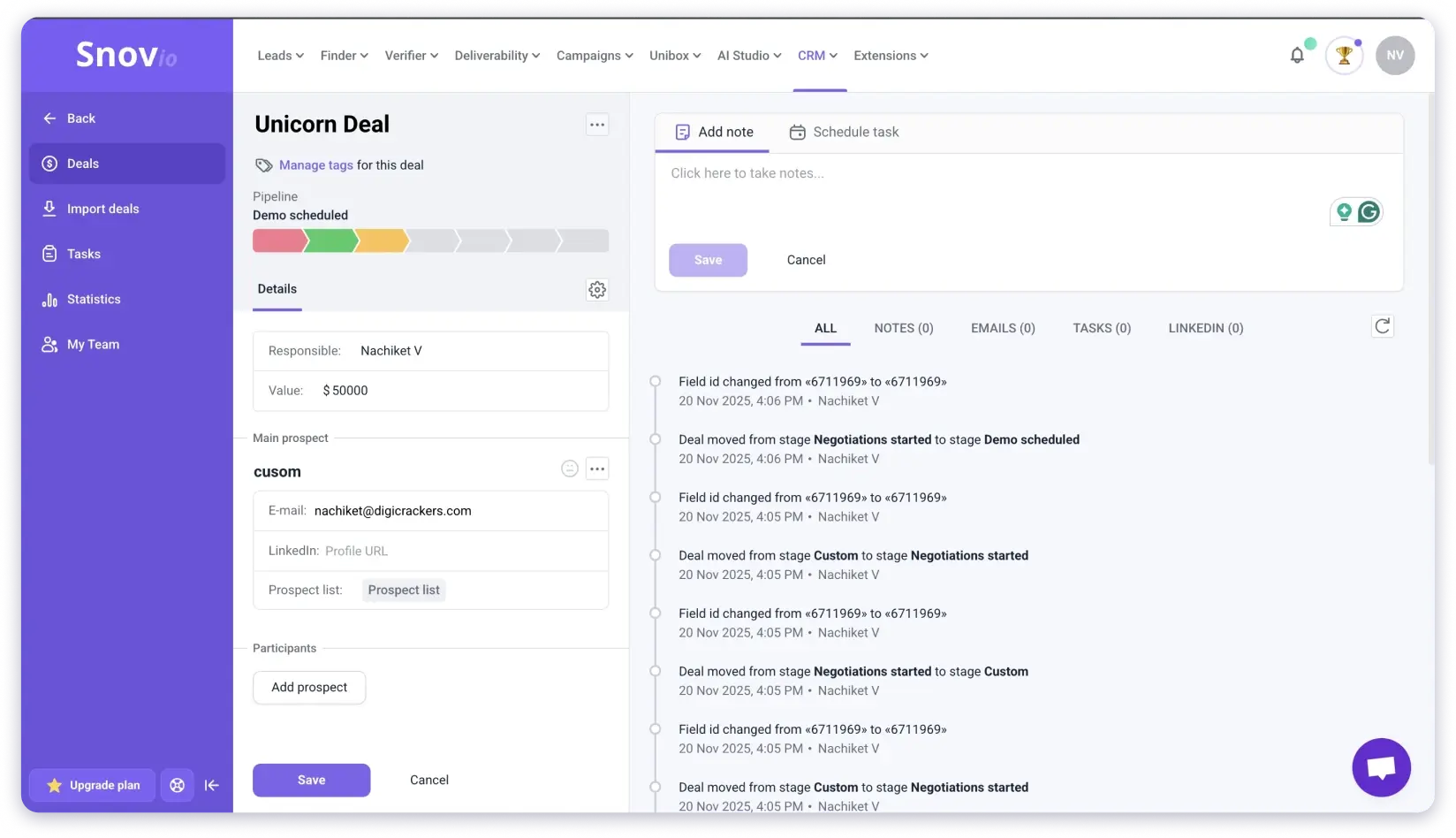Click the Add prospect button
Screen dimensions: 1456x838
(x=309, y=687)
